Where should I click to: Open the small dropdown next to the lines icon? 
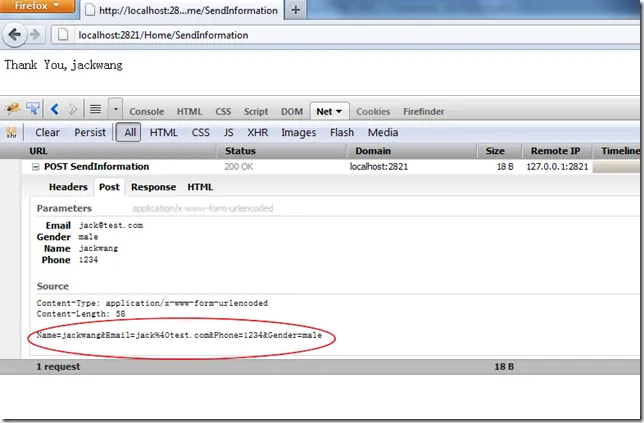coord(115,109)
